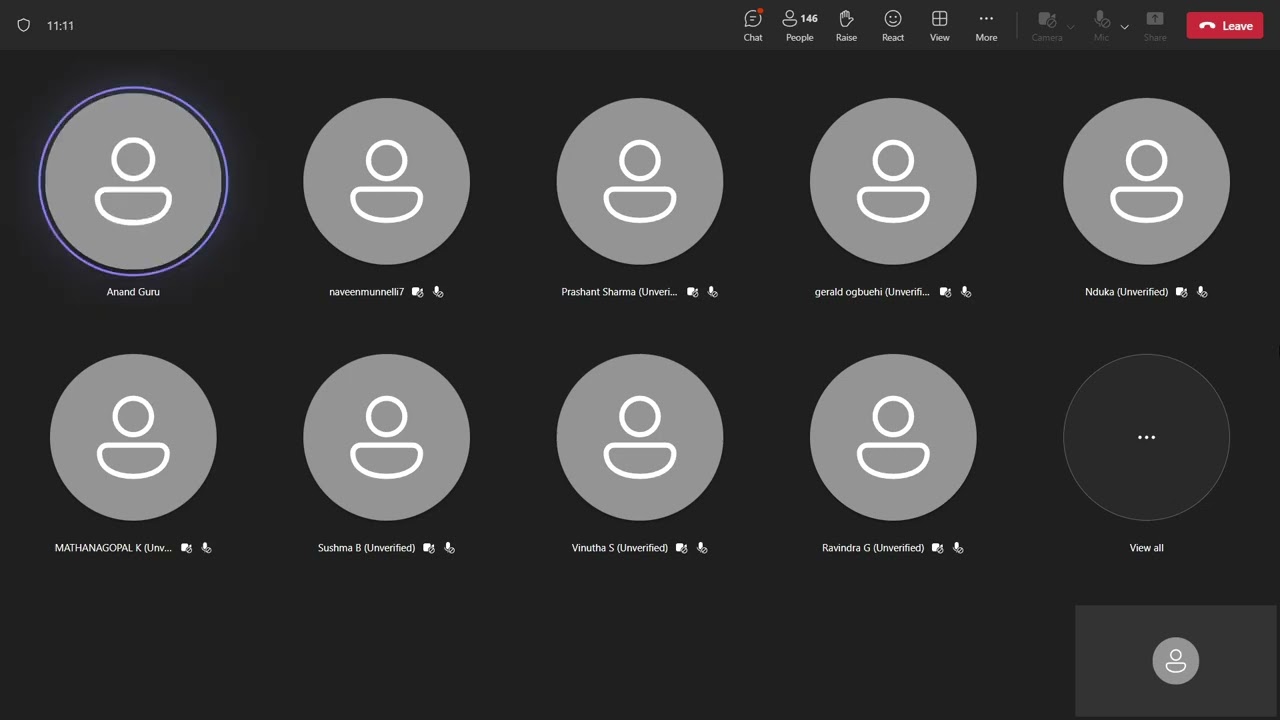Click the shield security icon
Viewport: 1280px width, 720px height.
24,25
